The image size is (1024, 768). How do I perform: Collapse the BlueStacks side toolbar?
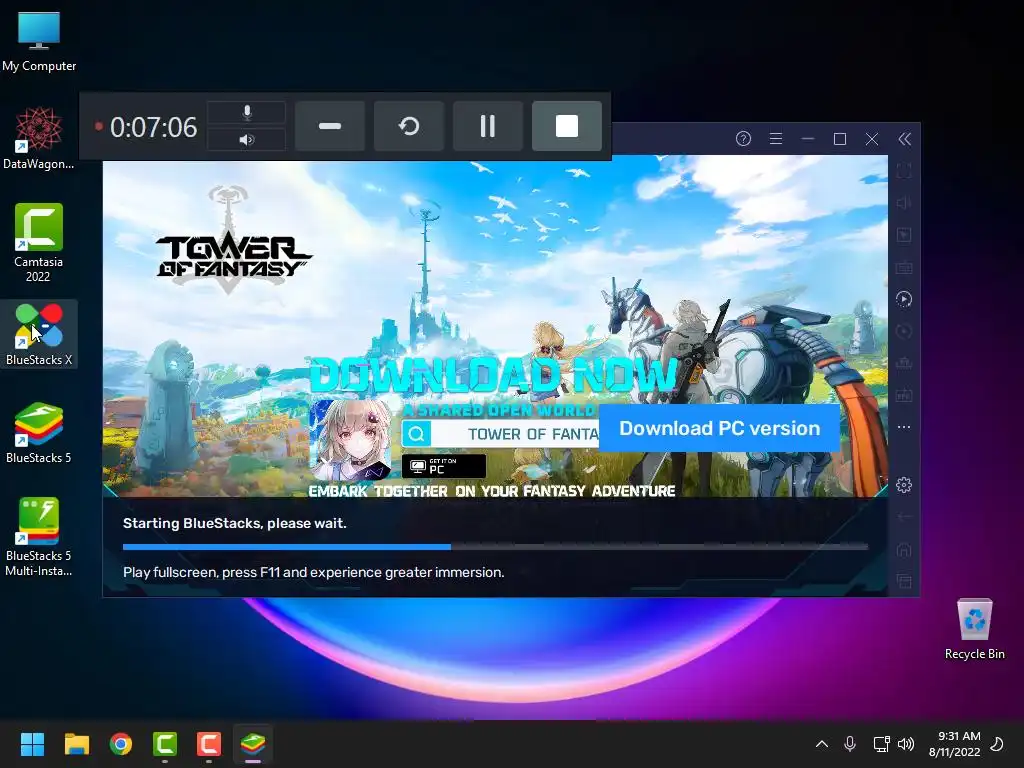pos(904,138)
